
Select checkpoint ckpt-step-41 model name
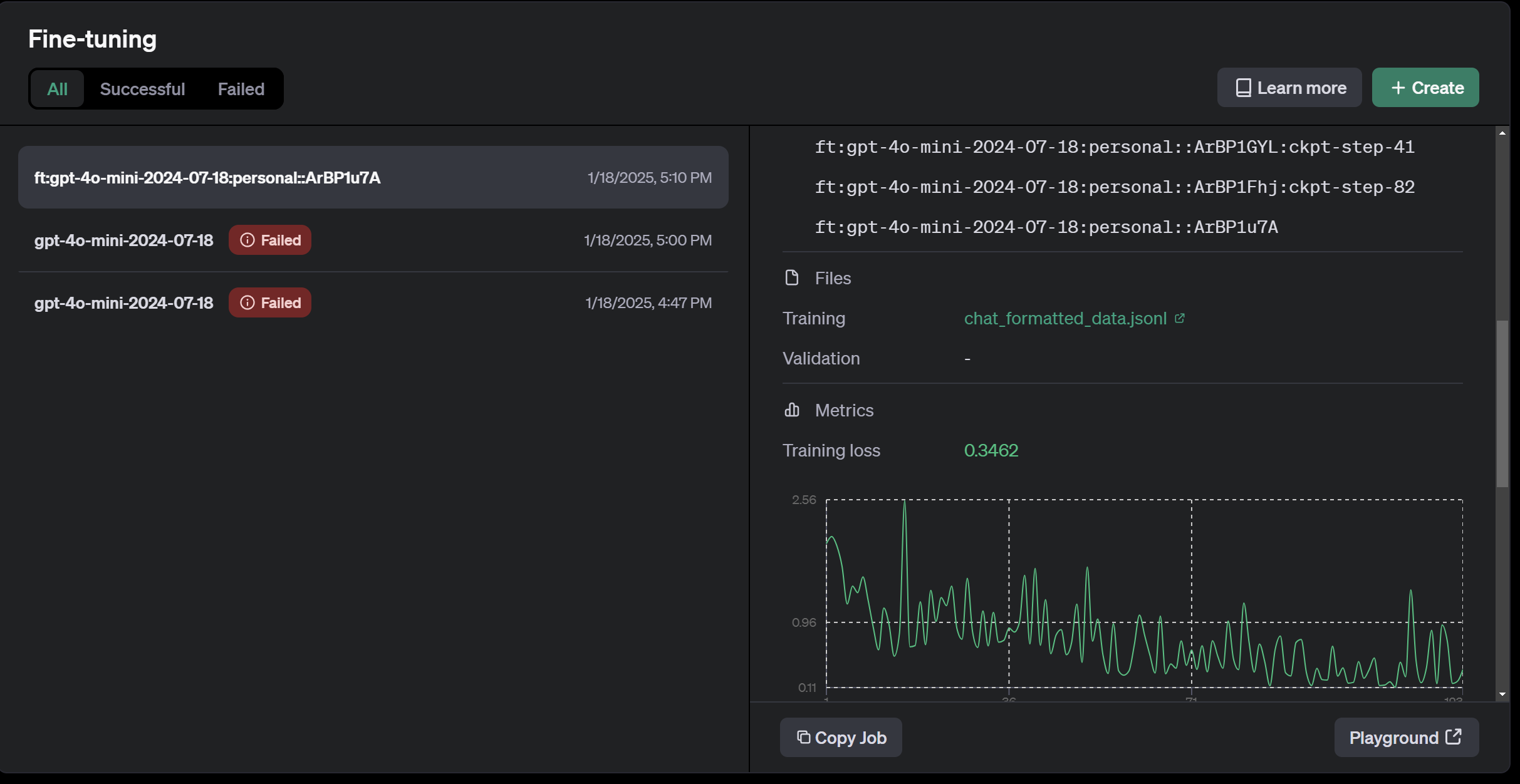1114,147
